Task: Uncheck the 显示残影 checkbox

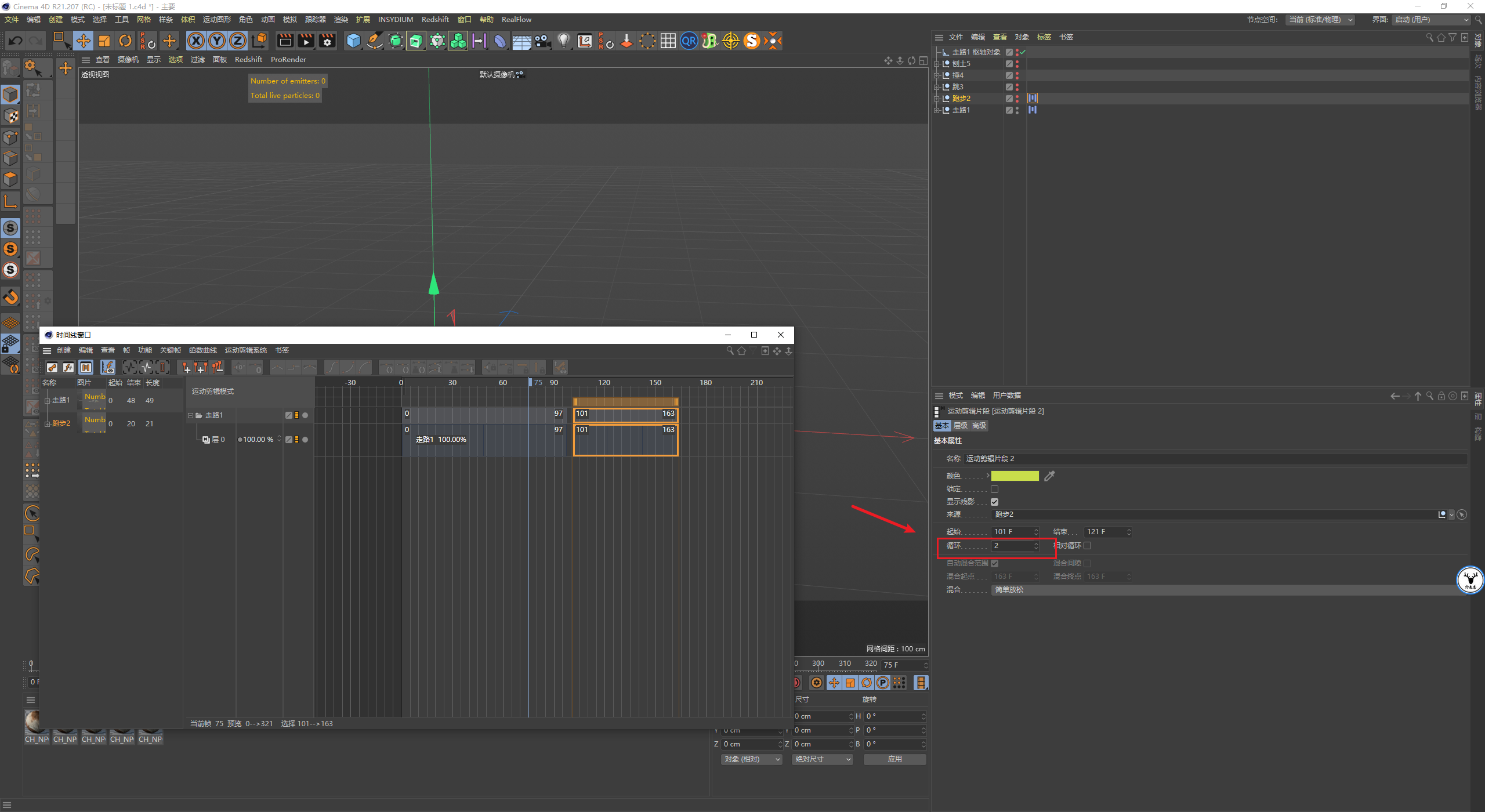Action: tap(994, 502)
